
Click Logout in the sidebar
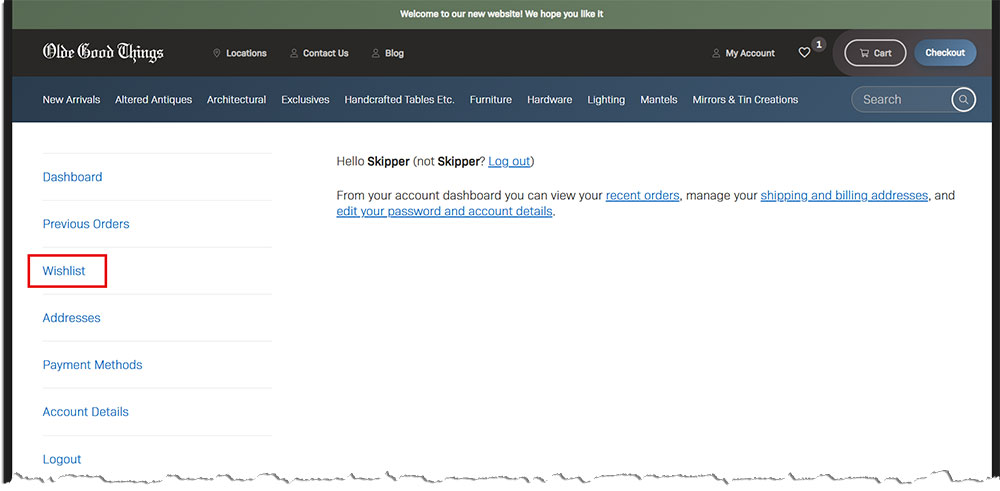(62, 459)
